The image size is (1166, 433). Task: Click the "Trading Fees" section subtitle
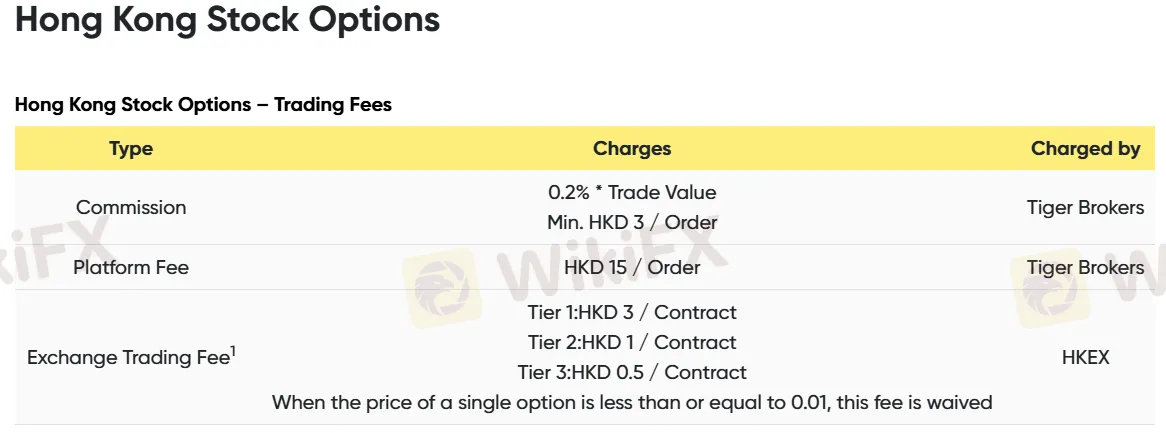coord(203,104)
